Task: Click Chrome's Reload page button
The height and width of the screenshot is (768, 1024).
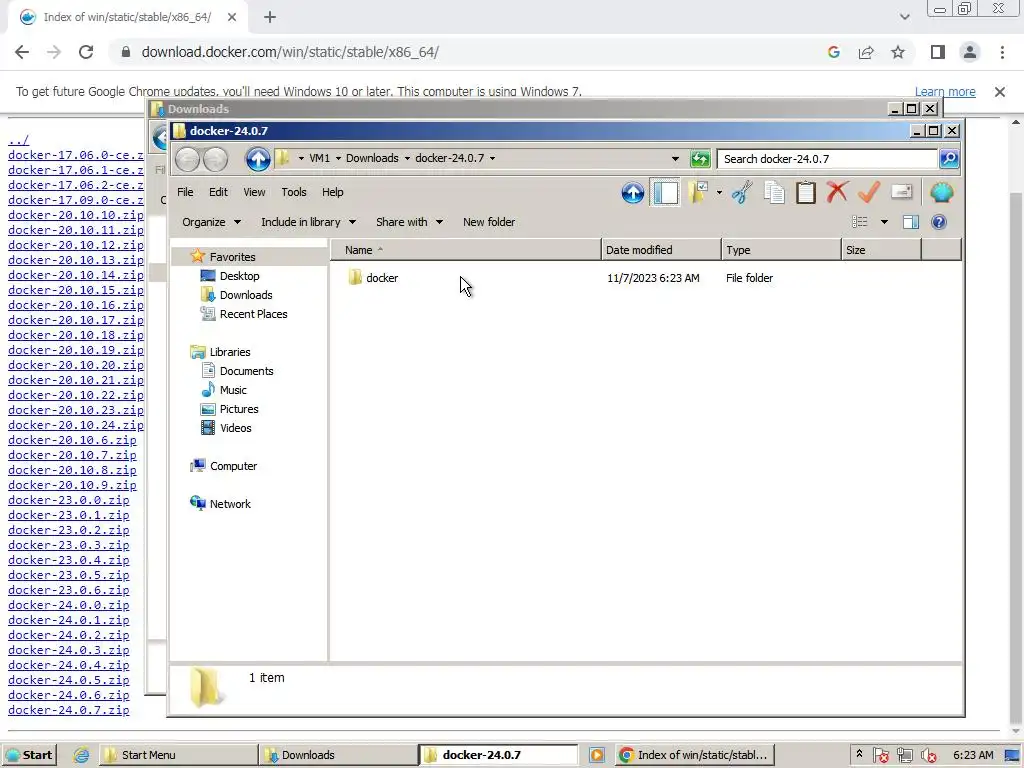Action: pyautogui.click(x=86, y=52)
